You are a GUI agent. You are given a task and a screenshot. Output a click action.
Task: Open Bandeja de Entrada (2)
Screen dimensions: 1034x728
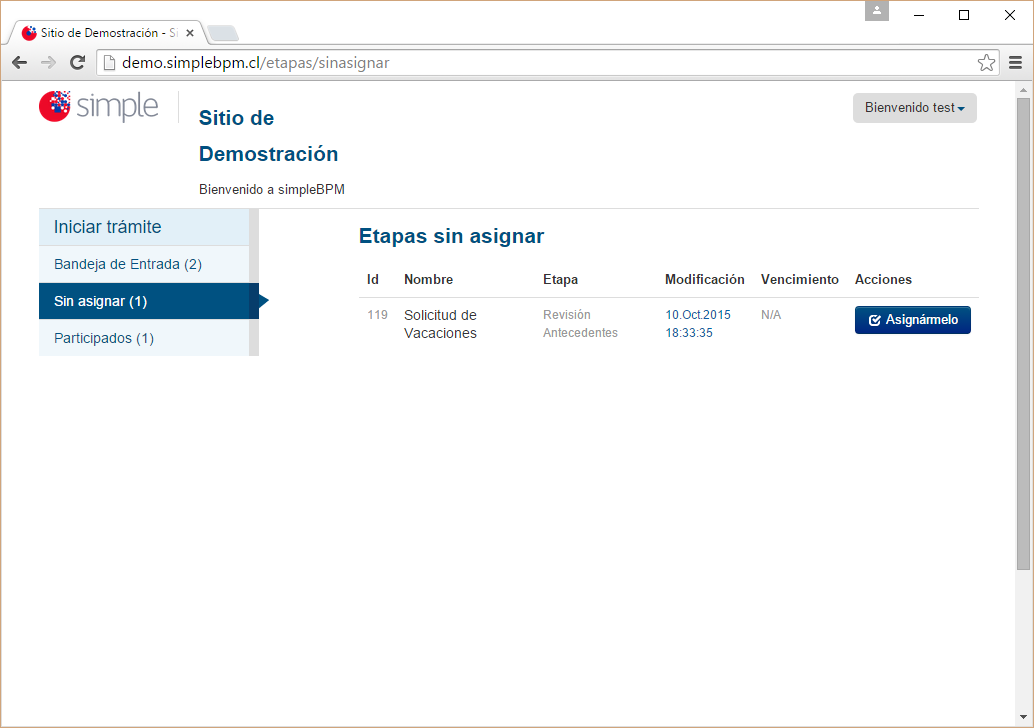click(x=144, y=264)
